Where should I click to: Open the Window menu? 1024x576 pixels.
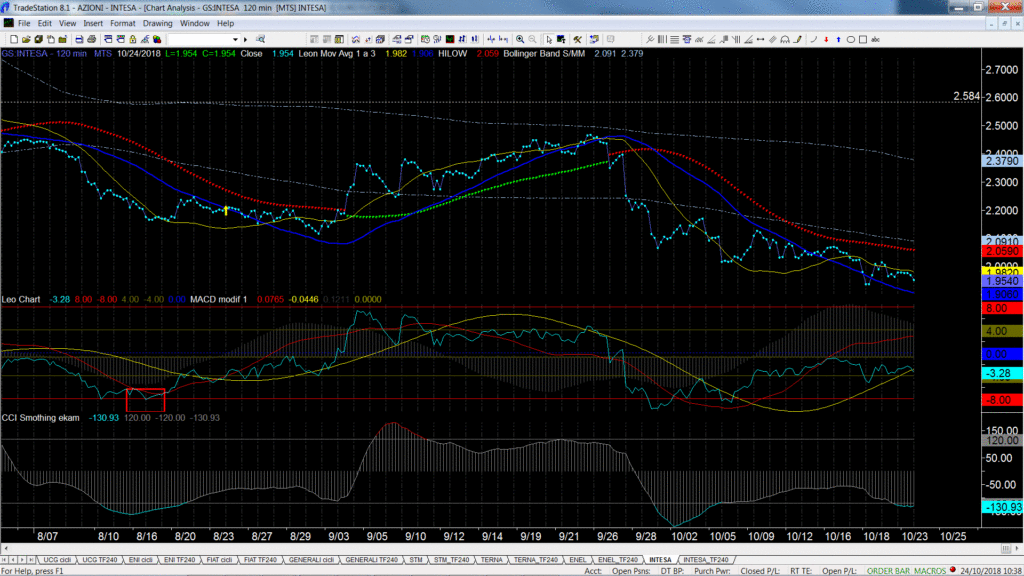click(195, 23)
